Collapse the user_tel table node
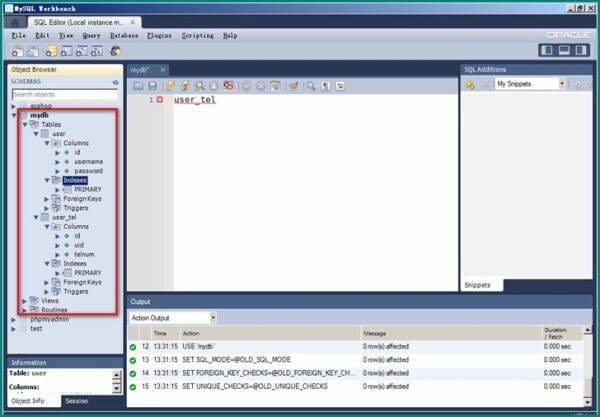The image size is (600, 417). point(36,217)
